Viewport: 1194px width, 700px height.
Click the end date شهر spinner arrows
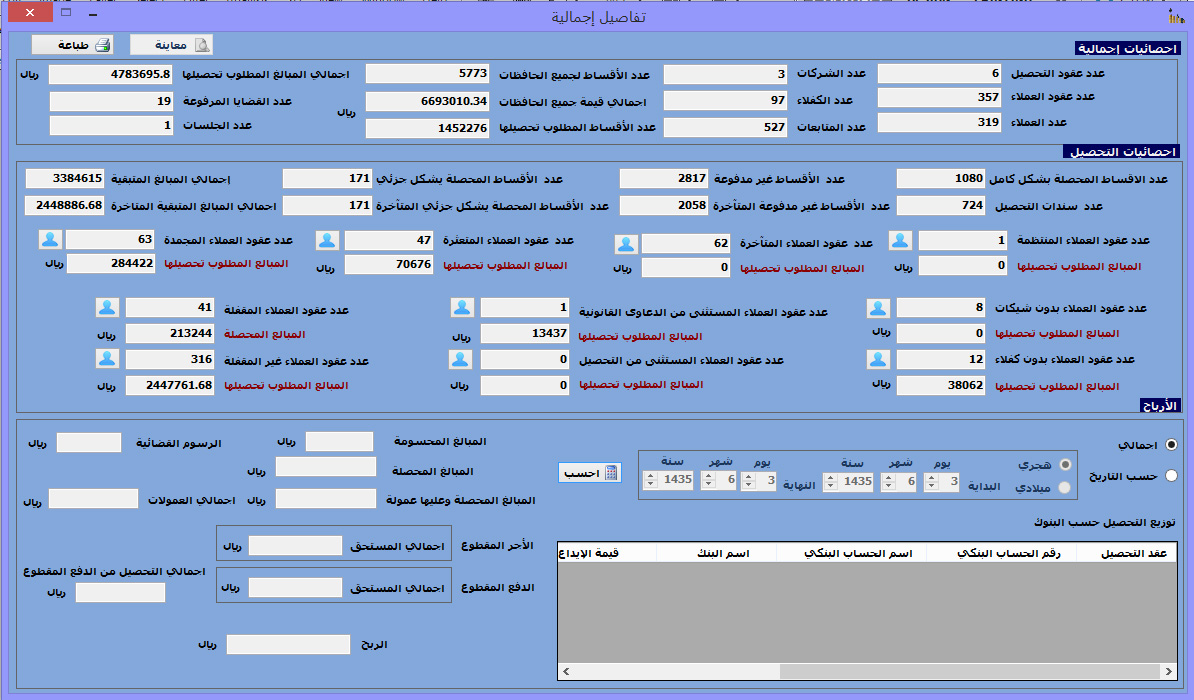tap(708, 482)
